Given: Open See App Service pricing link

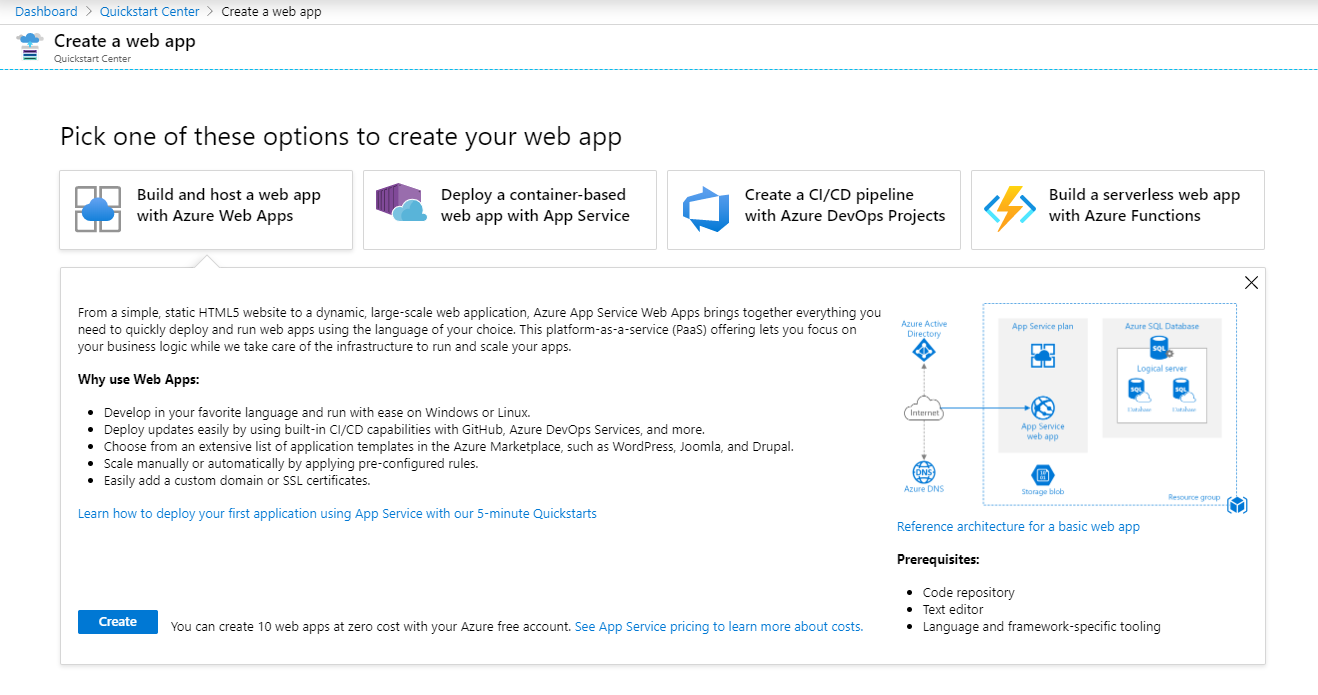Looking at the screenshot, I should (719, 626).
